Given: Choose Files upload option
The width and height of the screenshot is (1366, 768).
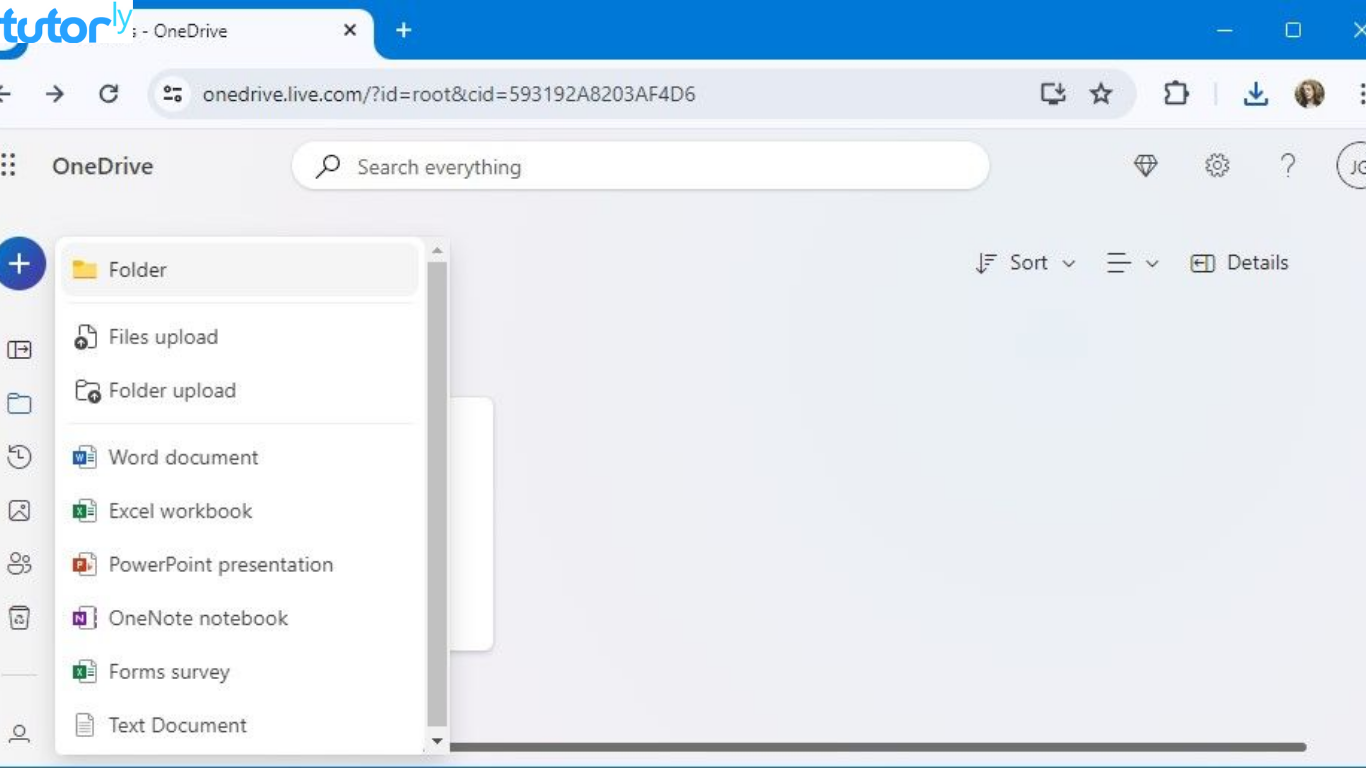Looking at the screenshot, I should tap(240, 337).
